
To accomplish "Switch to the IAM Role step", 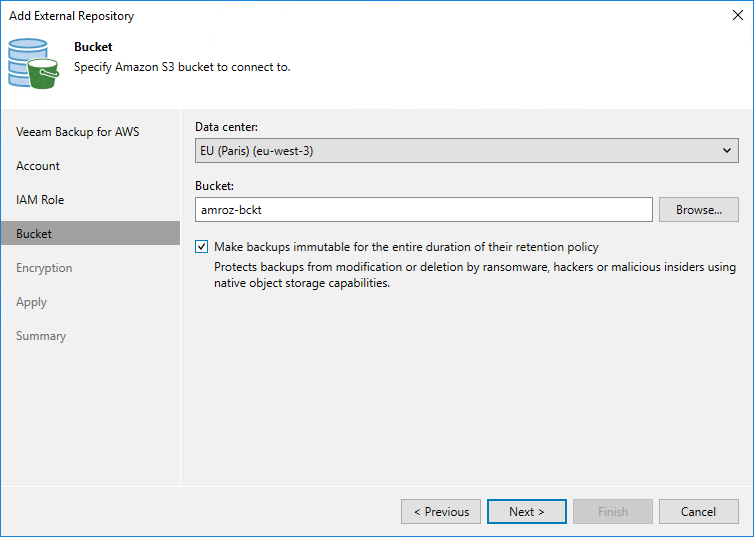I will coord(40,200).
